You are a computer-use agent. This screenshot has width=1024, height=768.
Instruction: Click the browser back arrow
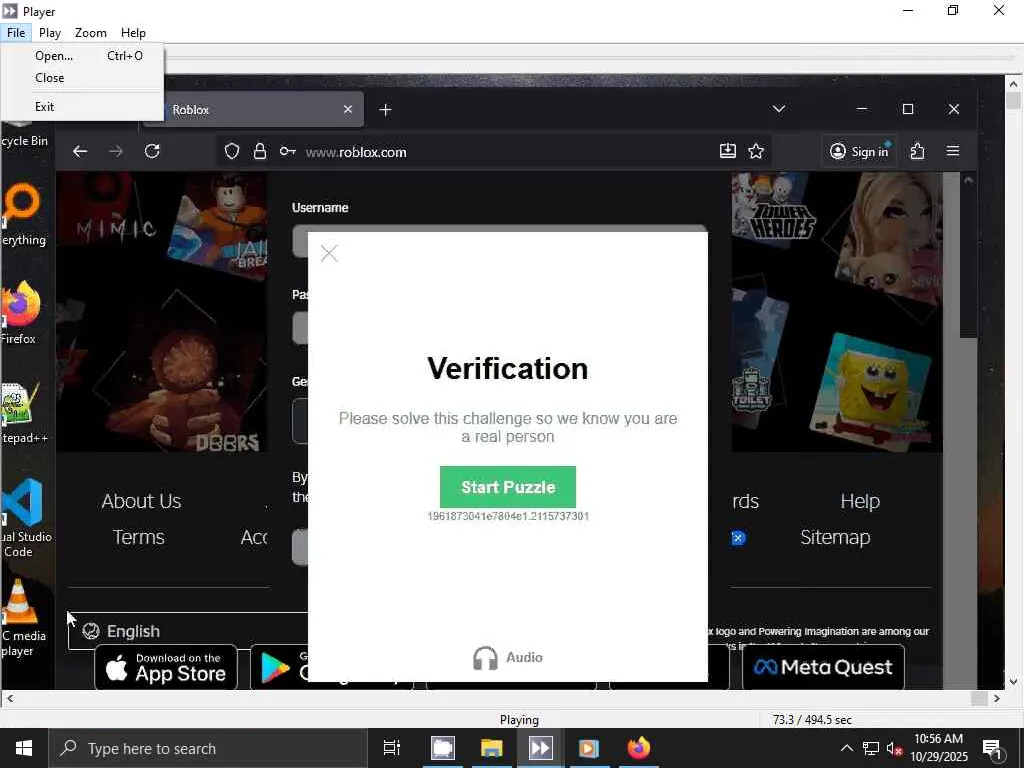80,152
